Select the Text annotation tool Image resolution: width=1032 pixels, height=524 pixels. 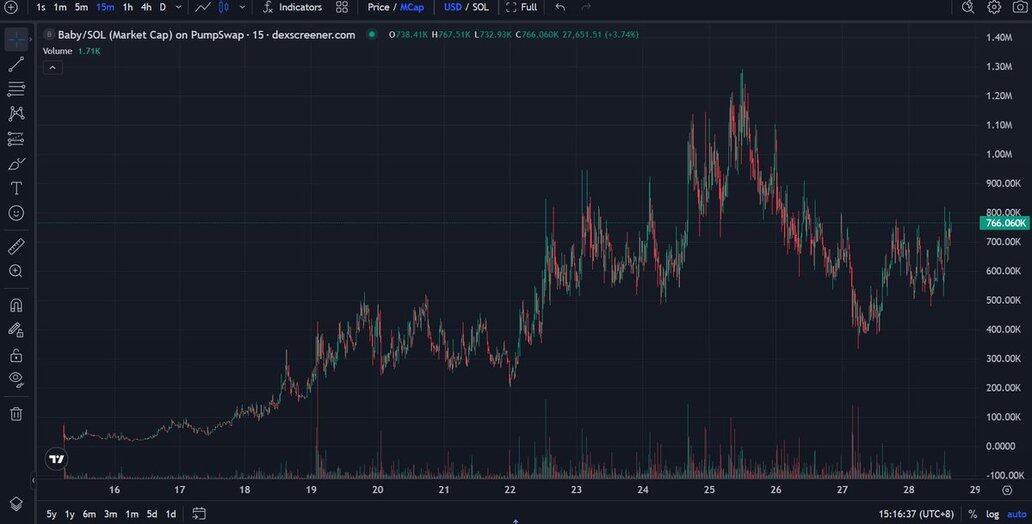[x=16, y=188]
